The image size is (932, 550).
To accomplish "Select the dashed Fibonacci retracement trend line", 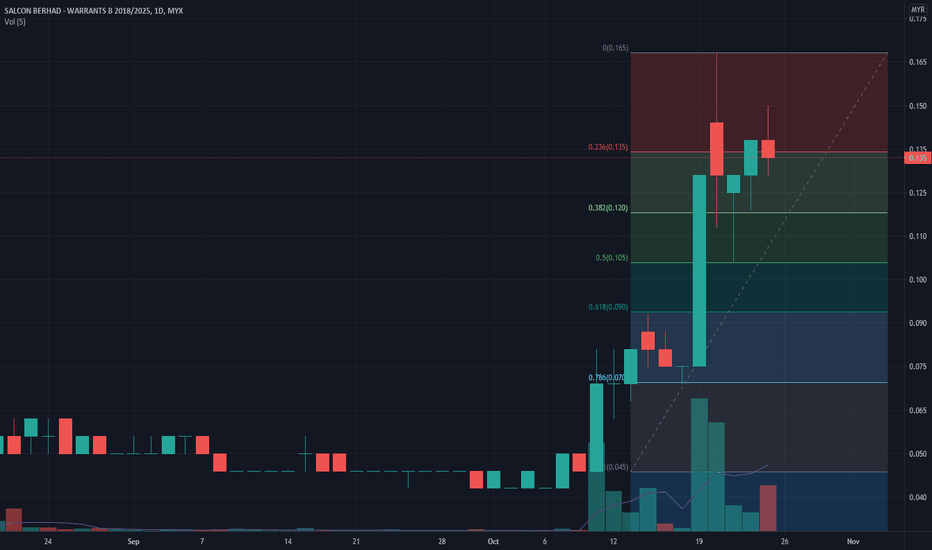I will pyautogui.click(x=759, y=262).
